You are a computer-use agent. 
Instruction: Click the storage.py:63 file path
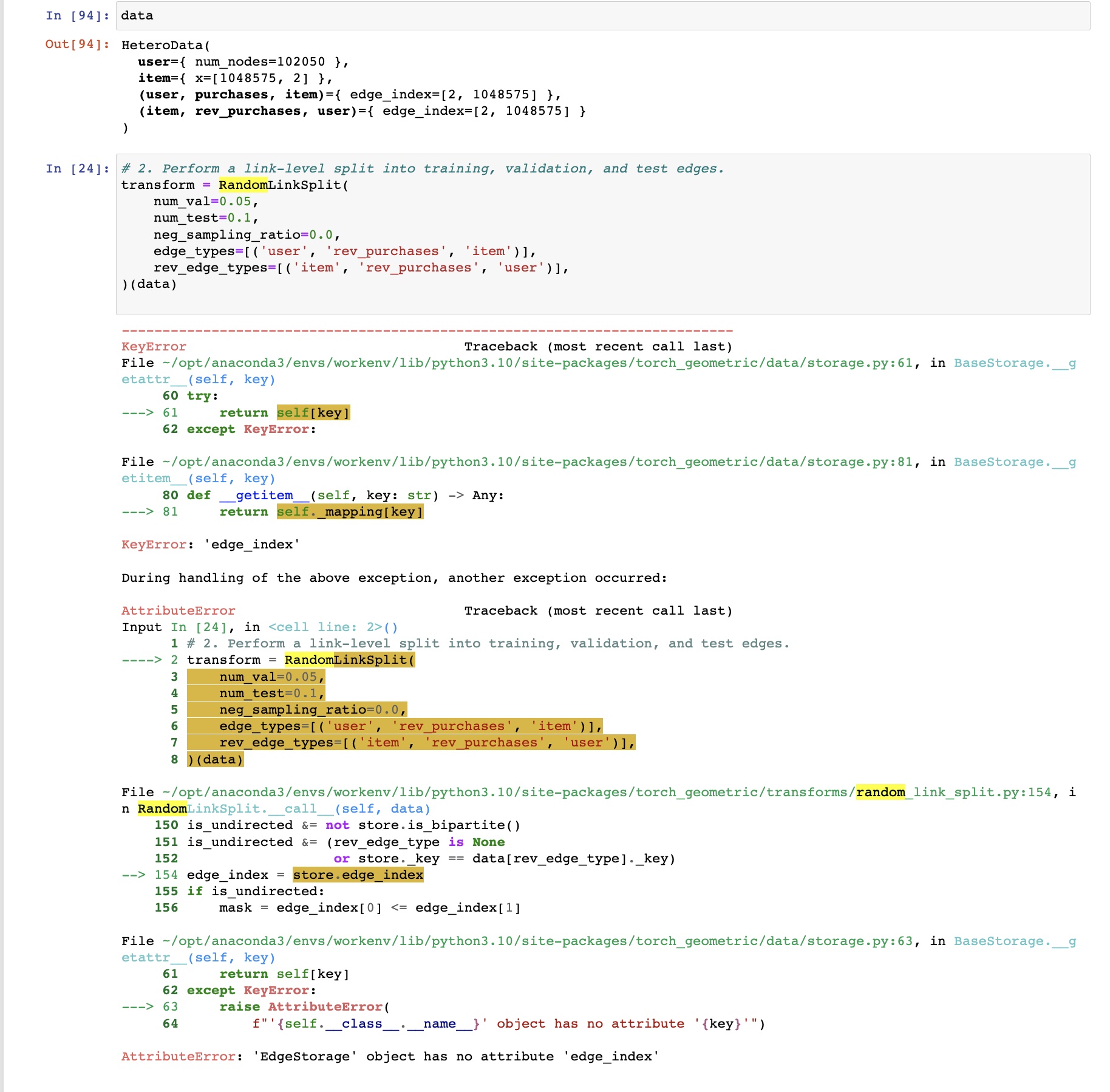537,941
